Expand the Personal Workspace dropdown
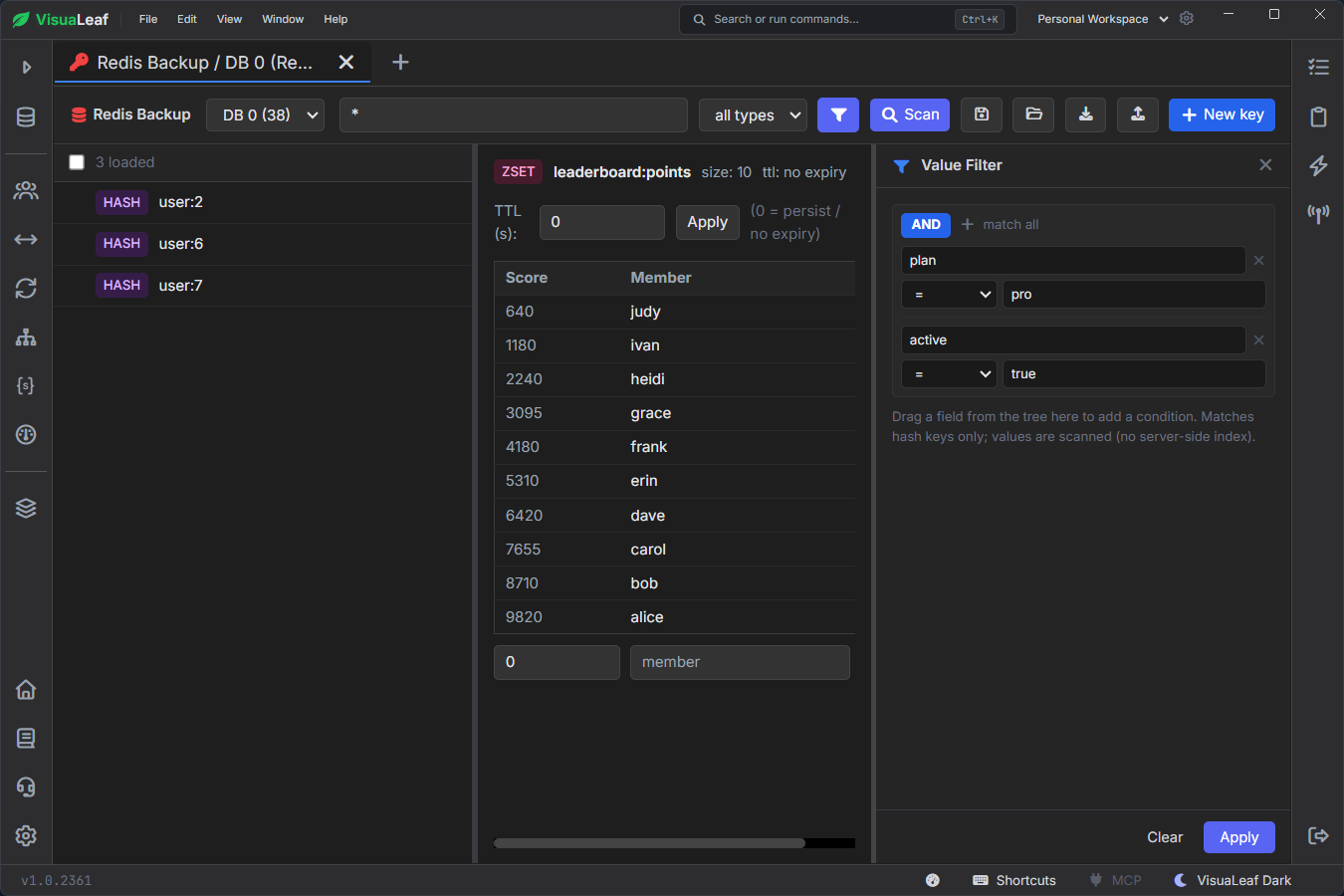This screenshot has width=1344, height=896. 1102,19
